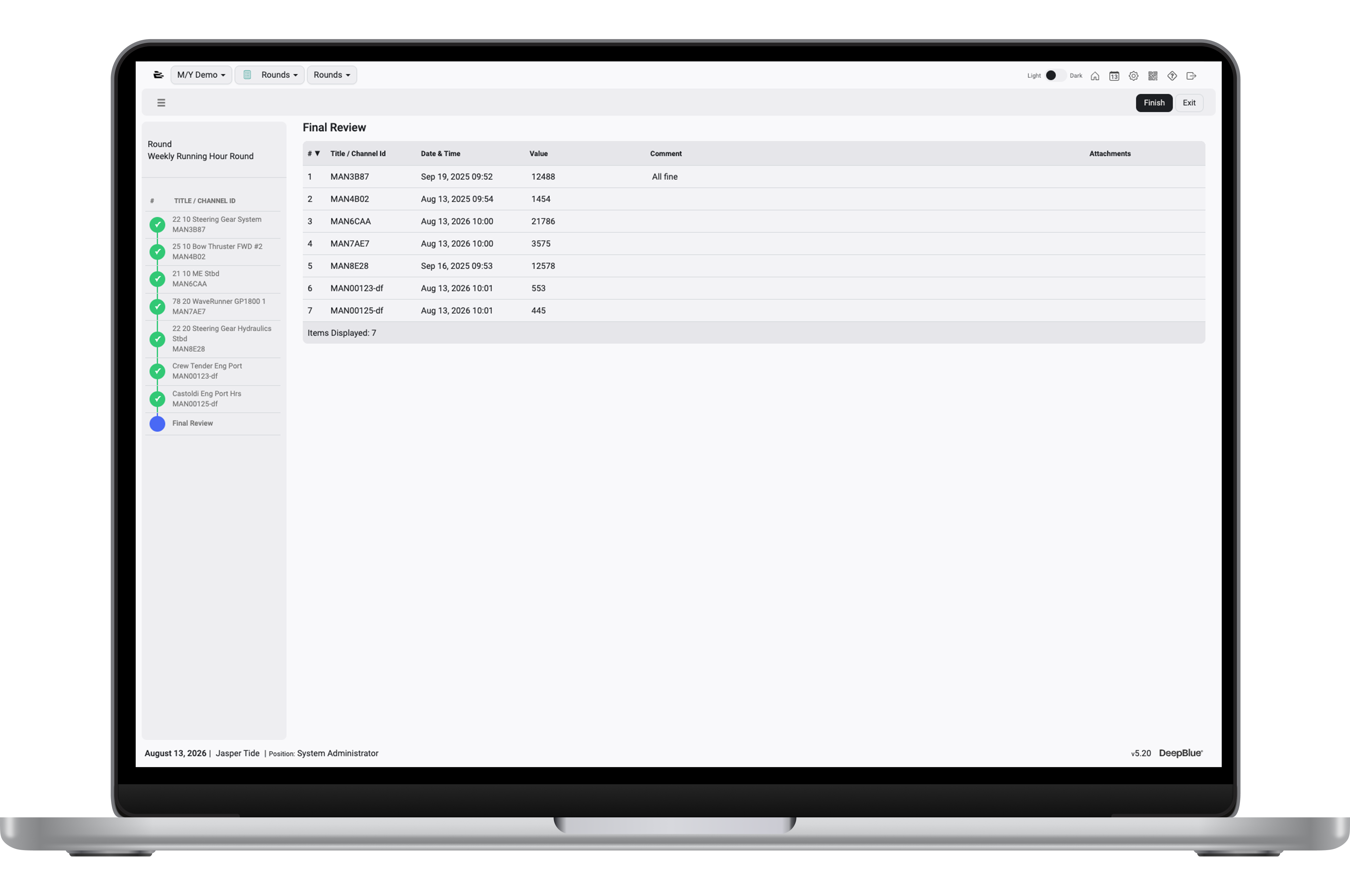Click the Exit button

[1189, 103]
